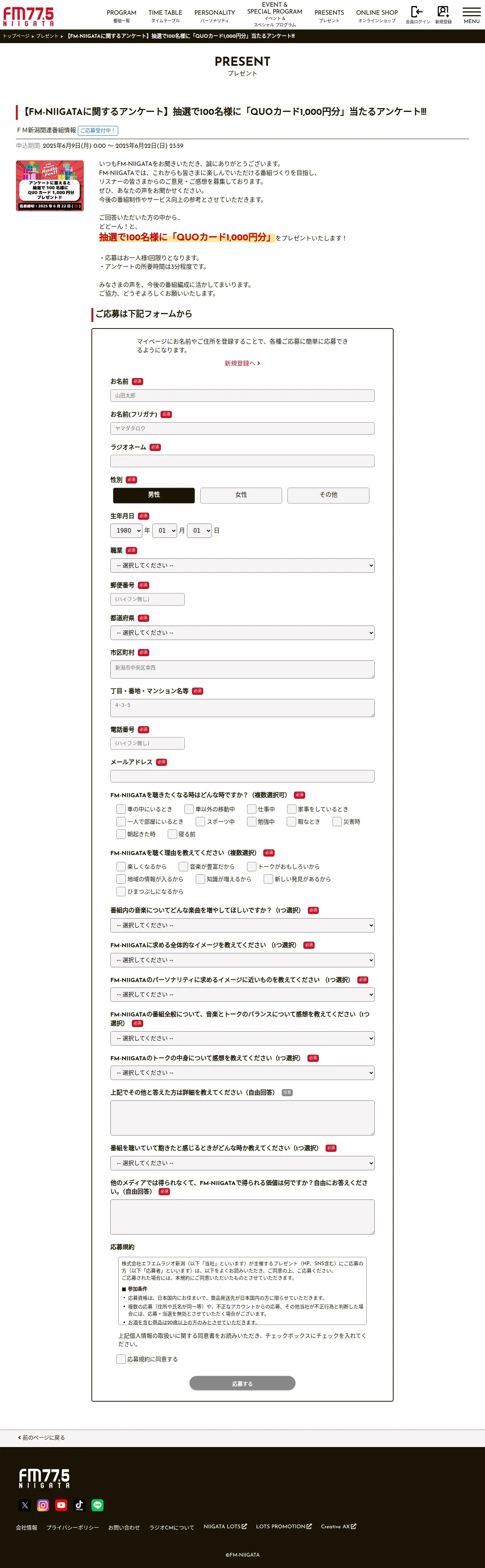Open the Creative AX external link
Image resolution: width=485 pixels, height=1568 pixels.
pos(338,1527)
